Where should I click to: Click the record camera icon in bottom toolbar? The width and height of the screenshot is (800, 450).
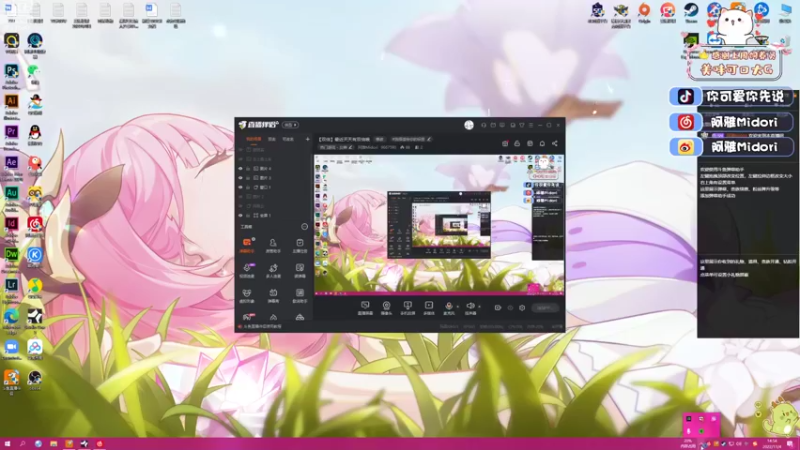(497, 308)
